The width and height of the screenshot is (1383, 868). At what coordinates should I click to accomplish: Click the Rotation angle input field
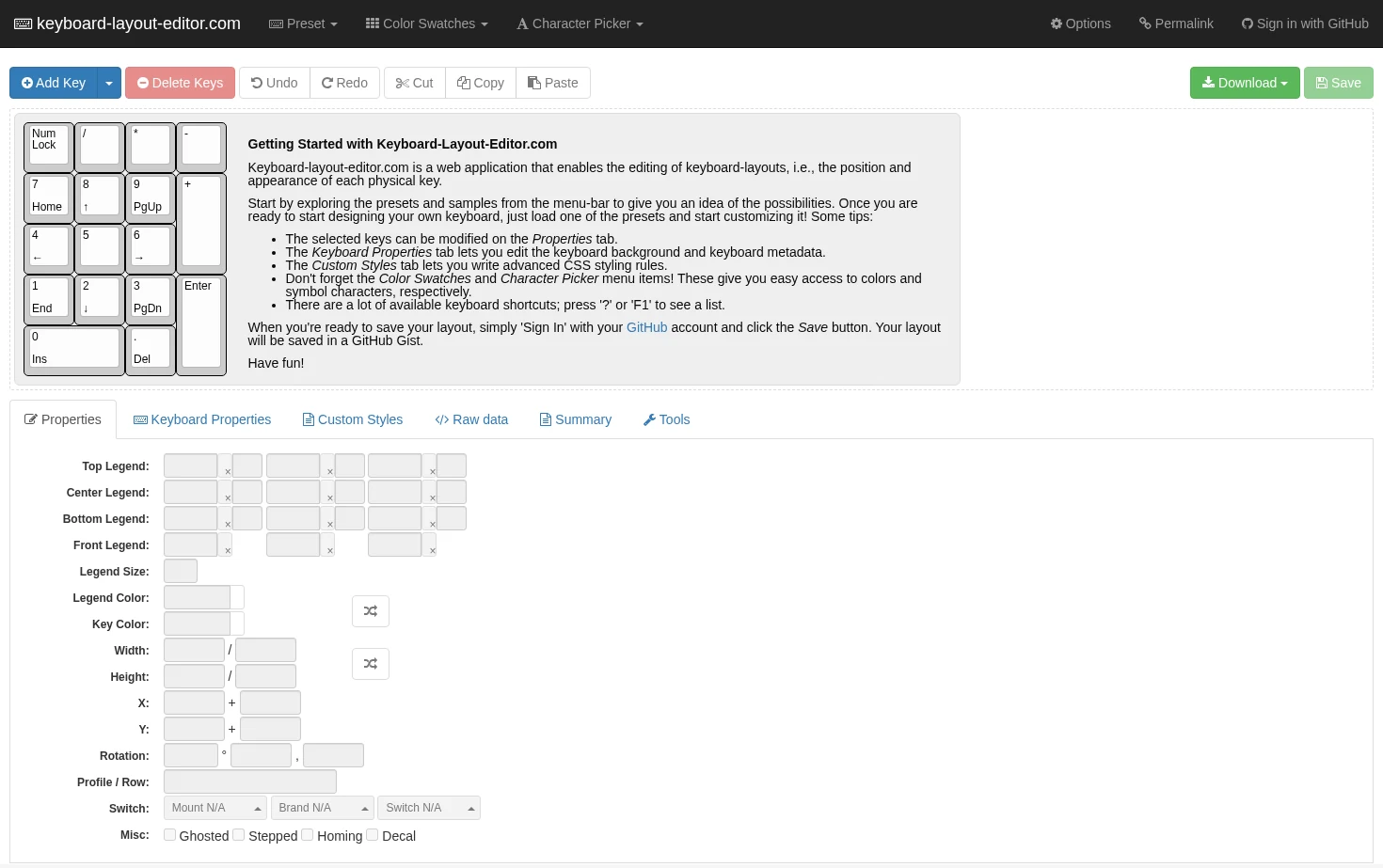(191, 755)
